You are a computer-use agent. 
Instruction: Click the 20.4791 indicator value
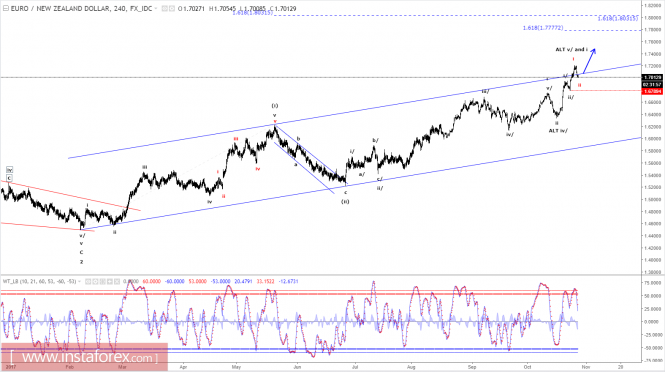coord(243,281)
